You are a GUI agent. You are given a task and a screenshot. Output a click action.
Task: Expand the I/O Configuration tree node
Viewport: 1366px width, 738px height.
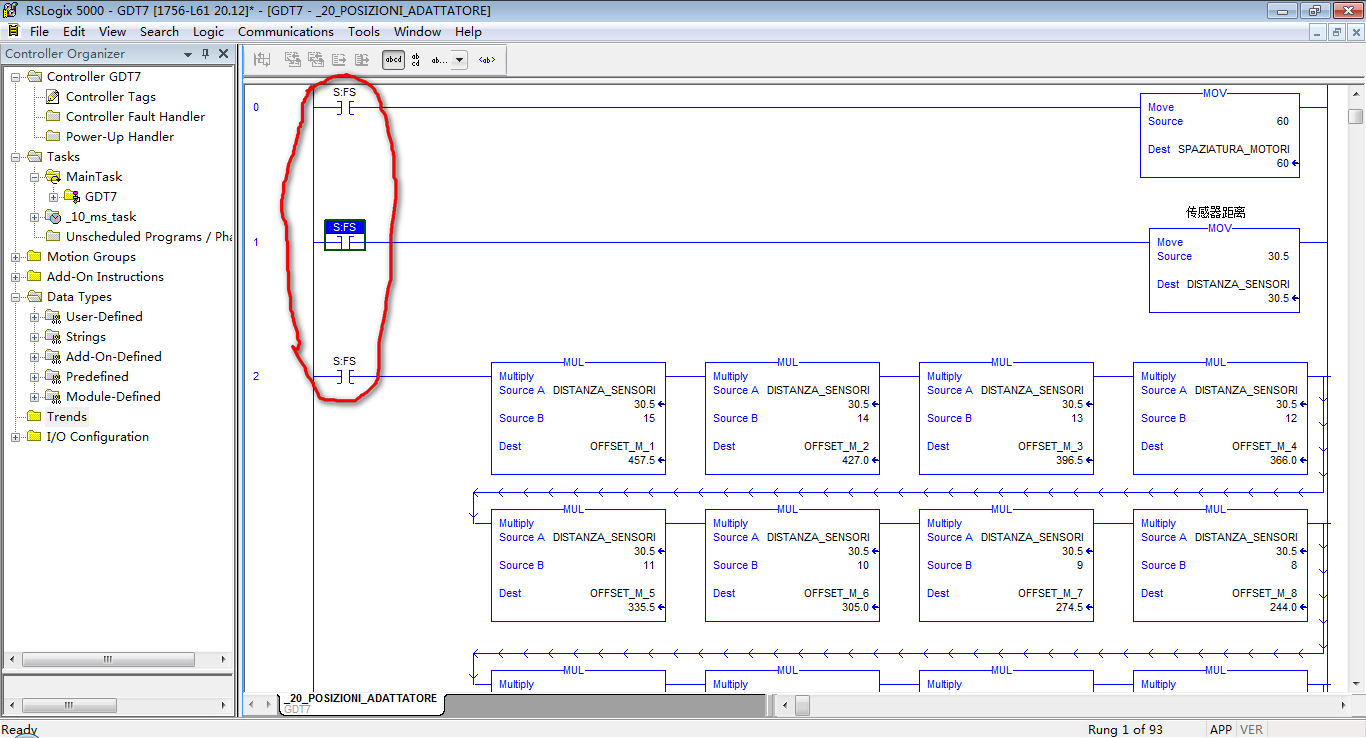[x=16, y=437]
